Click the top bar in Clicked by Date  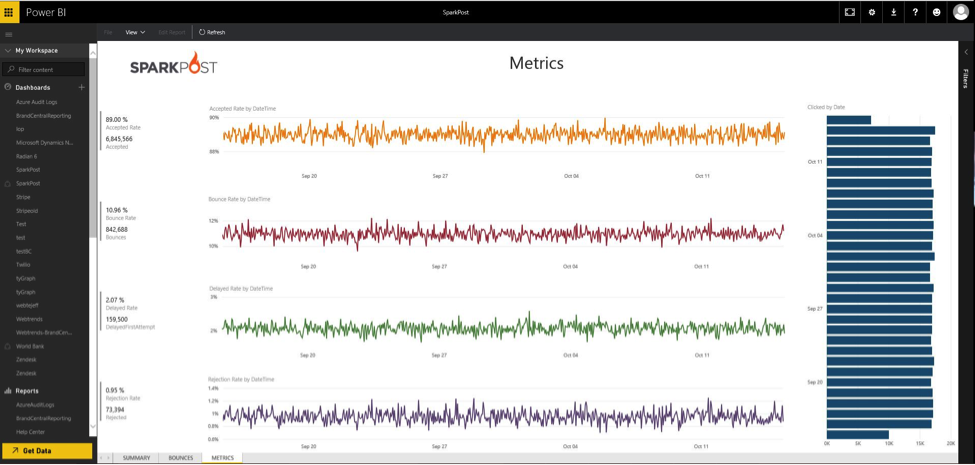coord(849,120)
